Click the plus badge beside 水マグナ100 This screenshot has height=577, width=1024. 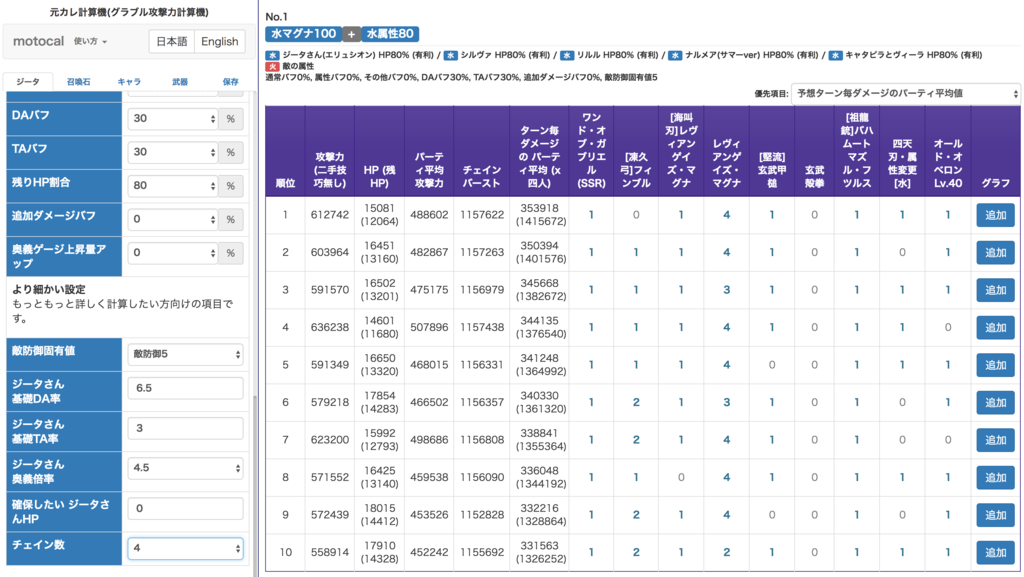pyautogui.click(x=351, y=34)
